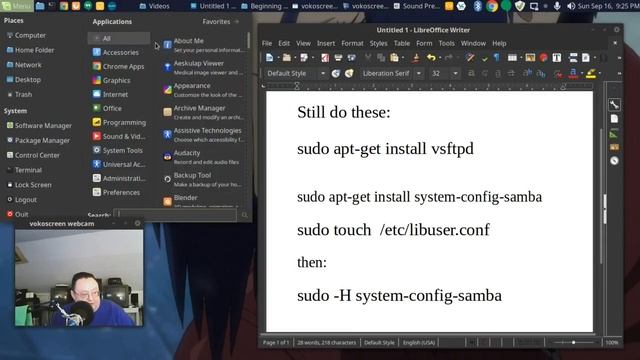Click the Print icon in Writer toolbar
640x360 pixels.
[338, 58]
